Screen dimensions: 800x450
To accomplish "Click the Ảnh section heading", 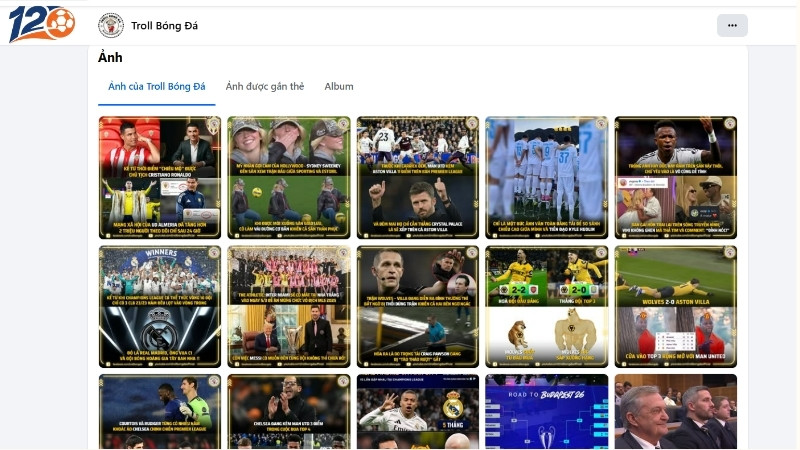I will pyautogui.click(x=110, y=57).
